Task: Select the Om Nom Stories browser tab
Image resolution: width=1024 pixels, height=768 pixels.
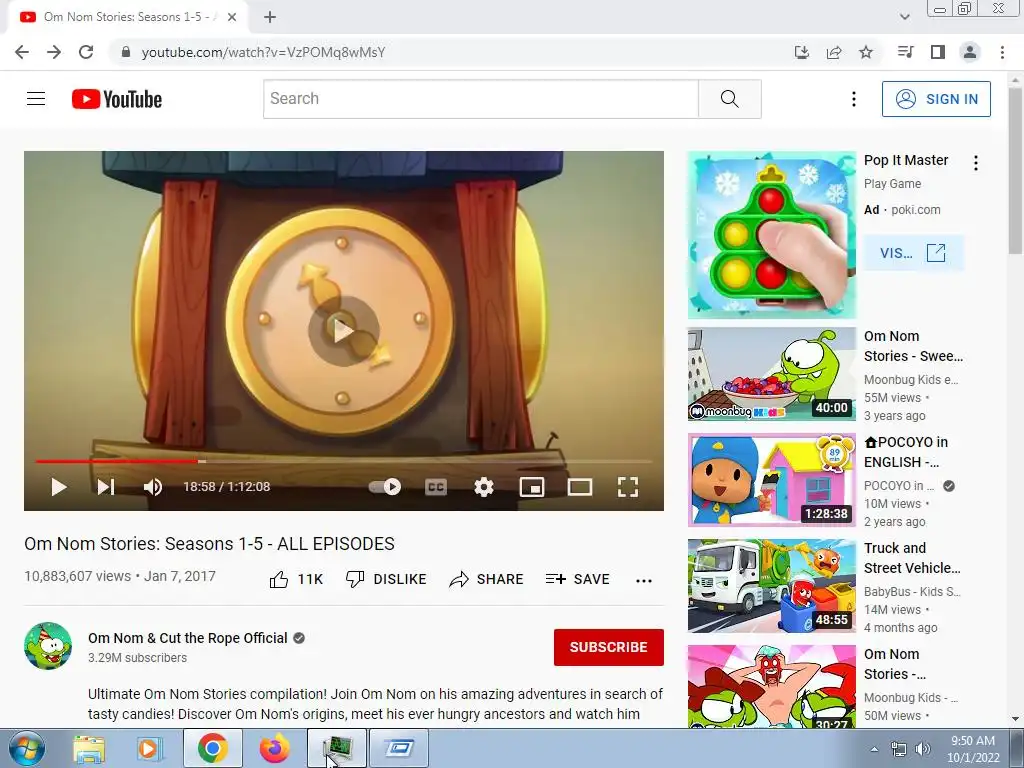Action: pyautogui.click(x=128, y=18)
